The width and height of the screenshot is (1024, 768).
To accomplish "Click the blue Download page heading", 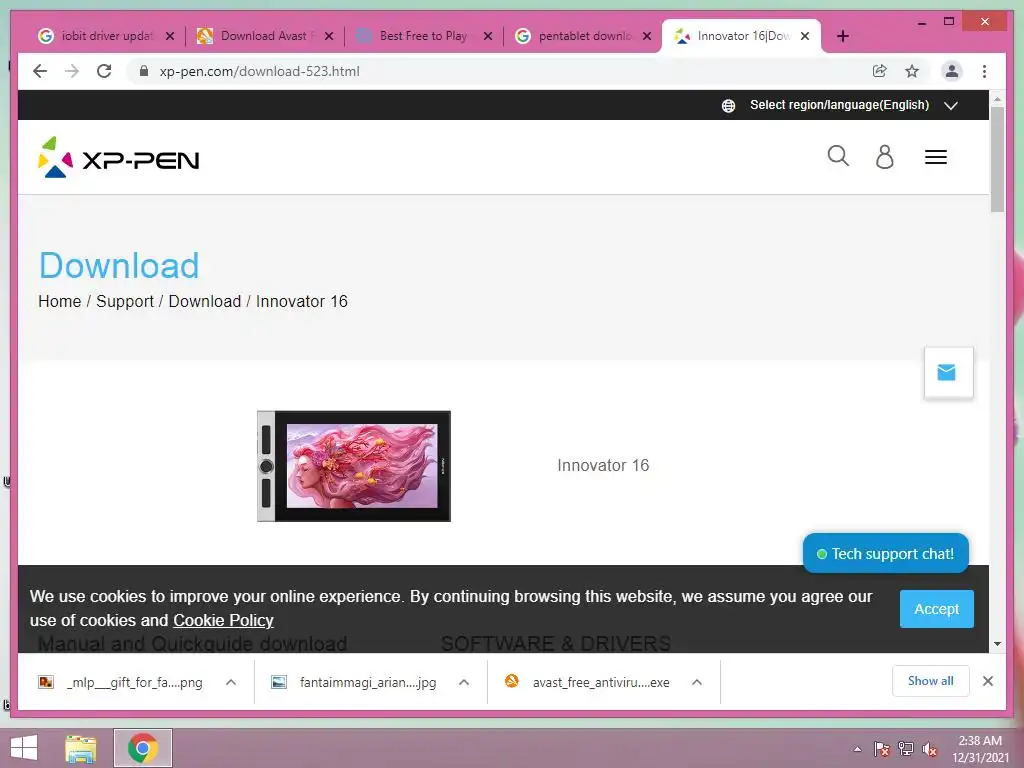I will (x=119, y=266).
